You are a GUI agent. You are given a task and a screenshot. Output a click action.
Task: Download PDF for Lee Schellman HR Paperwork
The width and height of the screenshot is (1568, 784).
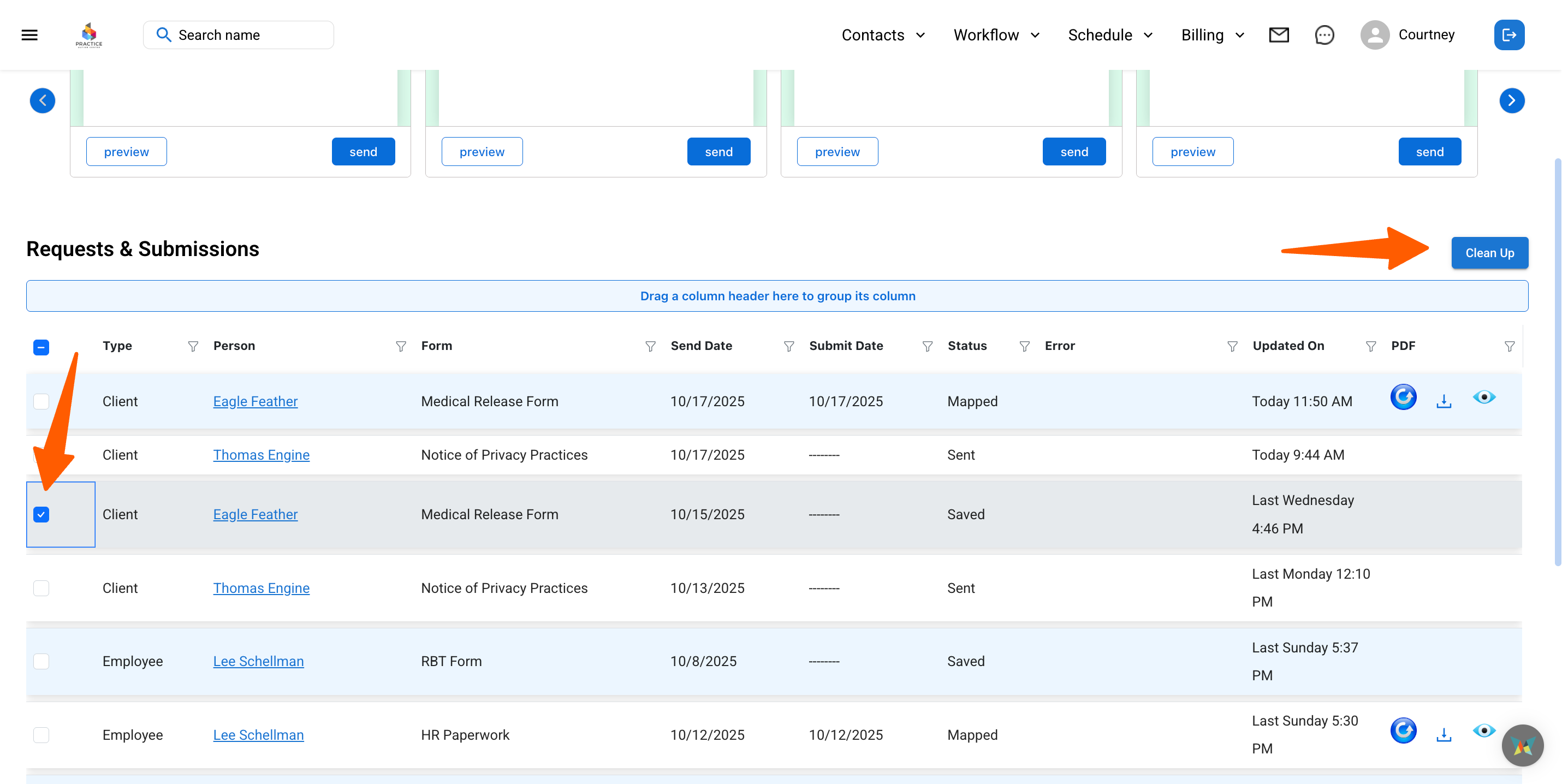click(x=1443, y=735)
